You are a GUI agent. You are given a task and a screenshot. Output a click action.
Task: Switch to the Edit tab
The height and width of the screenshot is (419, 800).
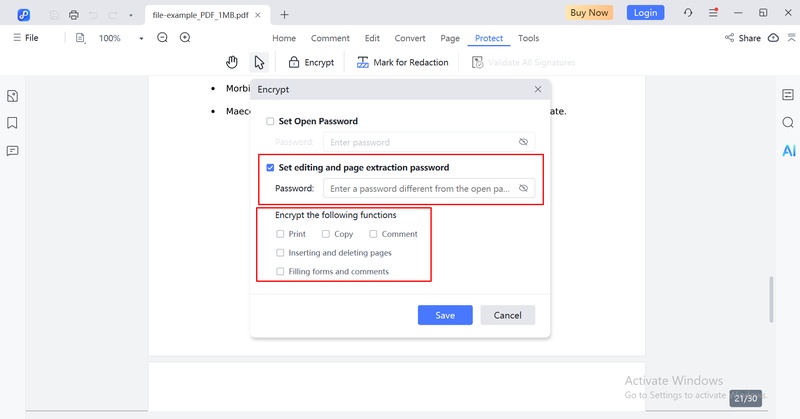tap(372, 38)
